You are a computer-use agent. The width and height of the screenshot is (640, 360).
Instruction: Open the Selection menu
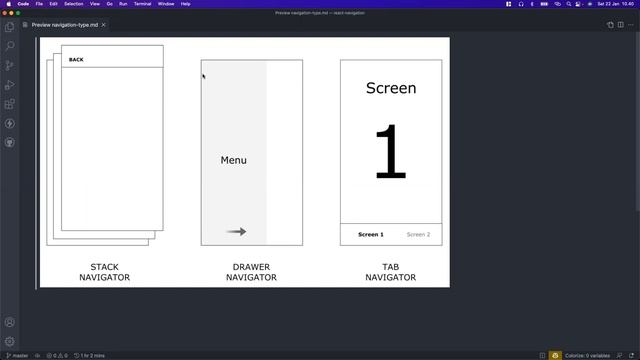73,4
